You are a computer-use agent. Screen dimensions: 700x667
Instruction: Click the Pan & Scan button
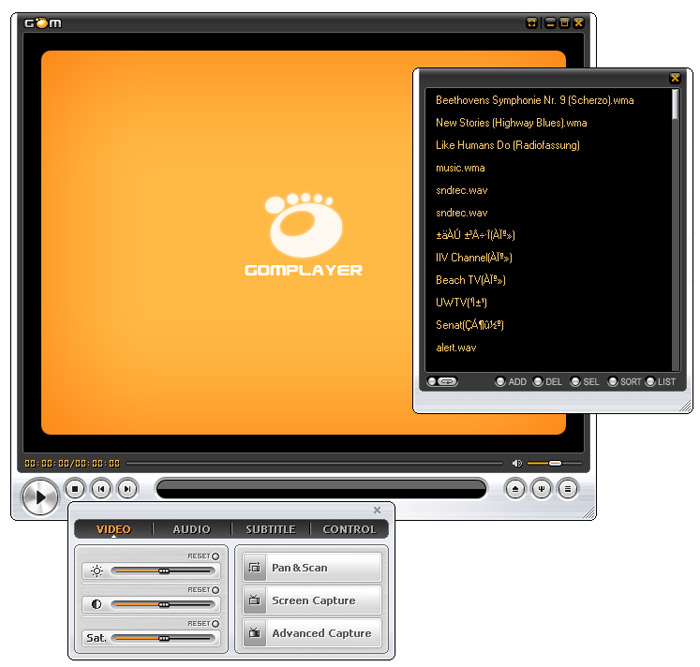(x=312, y=568)
